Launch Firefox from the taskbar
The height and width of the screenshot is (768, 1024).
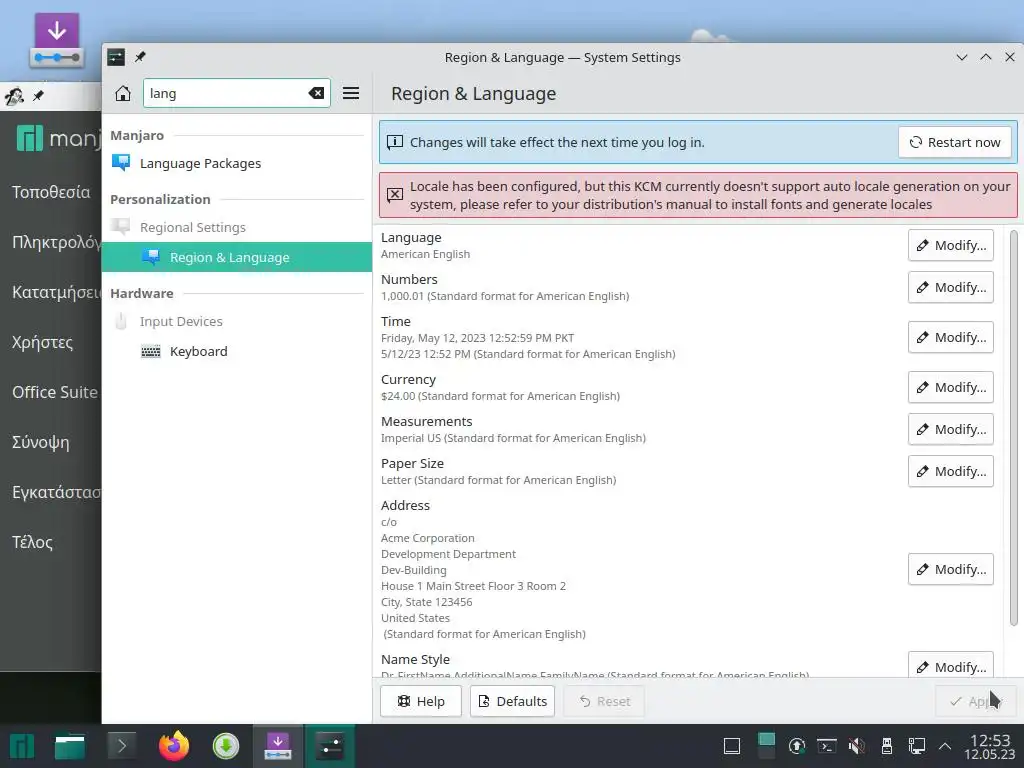[x=174, y=746]
